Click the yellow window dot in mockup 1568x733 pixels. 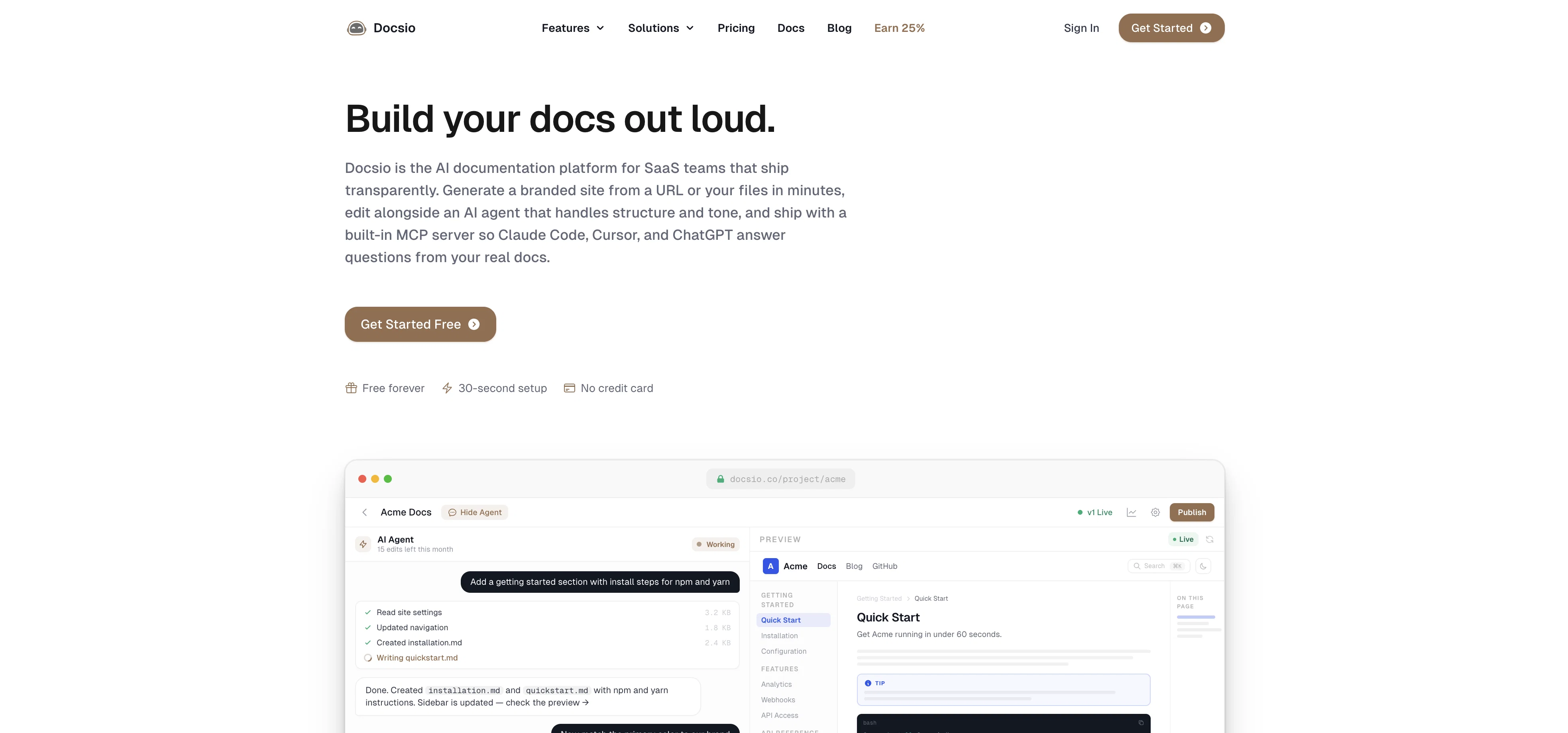[x=375, y=479]
